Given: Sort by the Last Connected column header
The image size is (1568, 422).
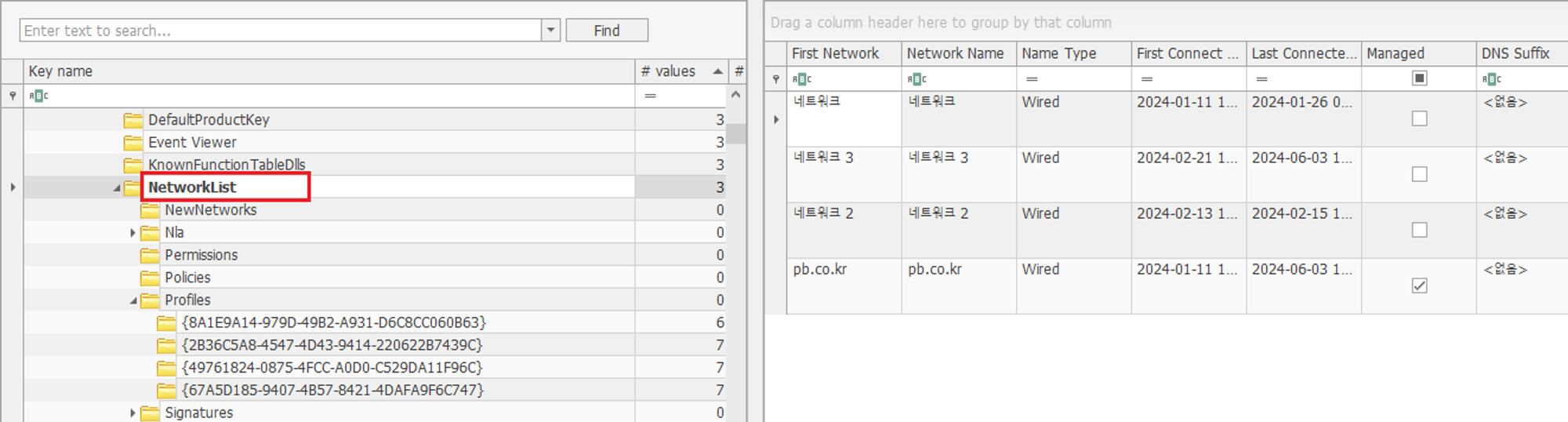Looking at the screenshot, I should (1304, 53).
